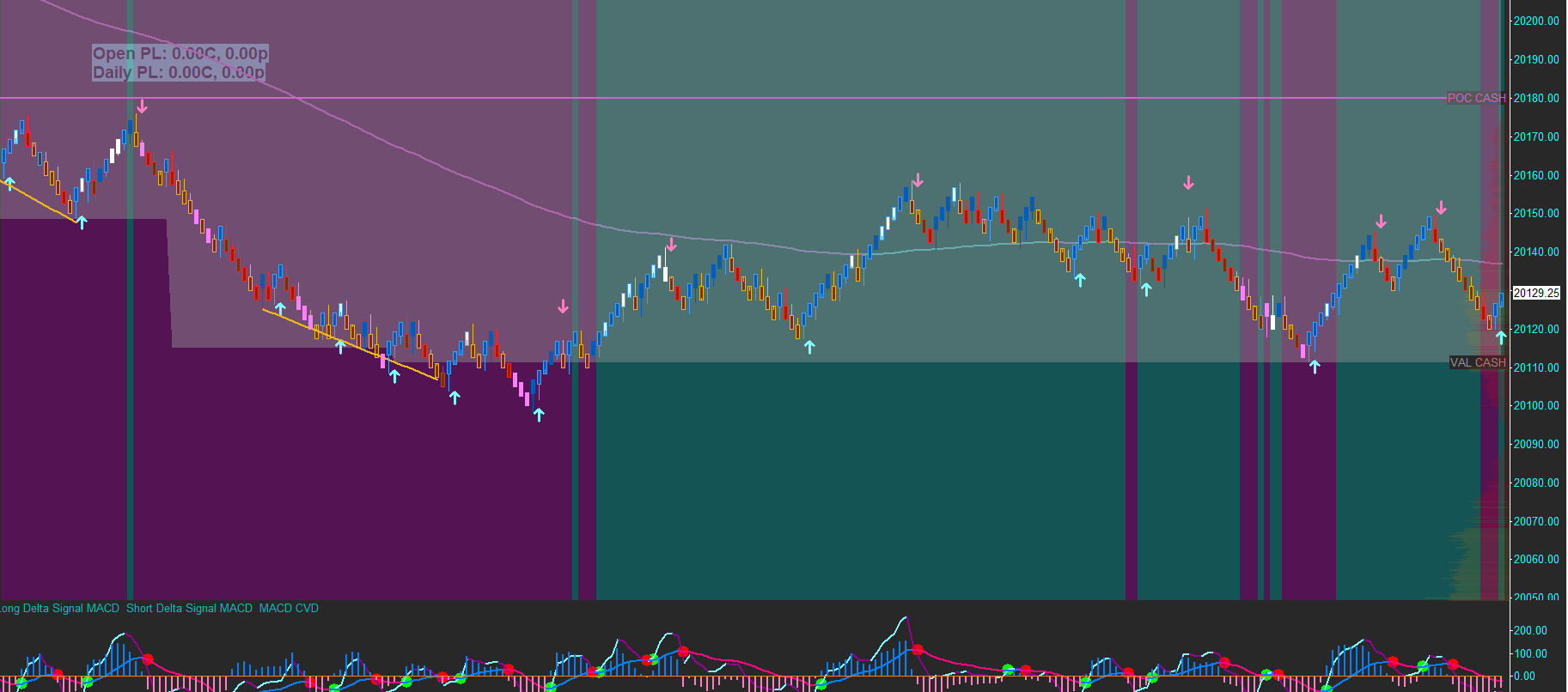Click the 20200.00 label on the price axis
The height and width of the screenshot is (692, 1568).
pyautogui.click(x=1536, y=21)
